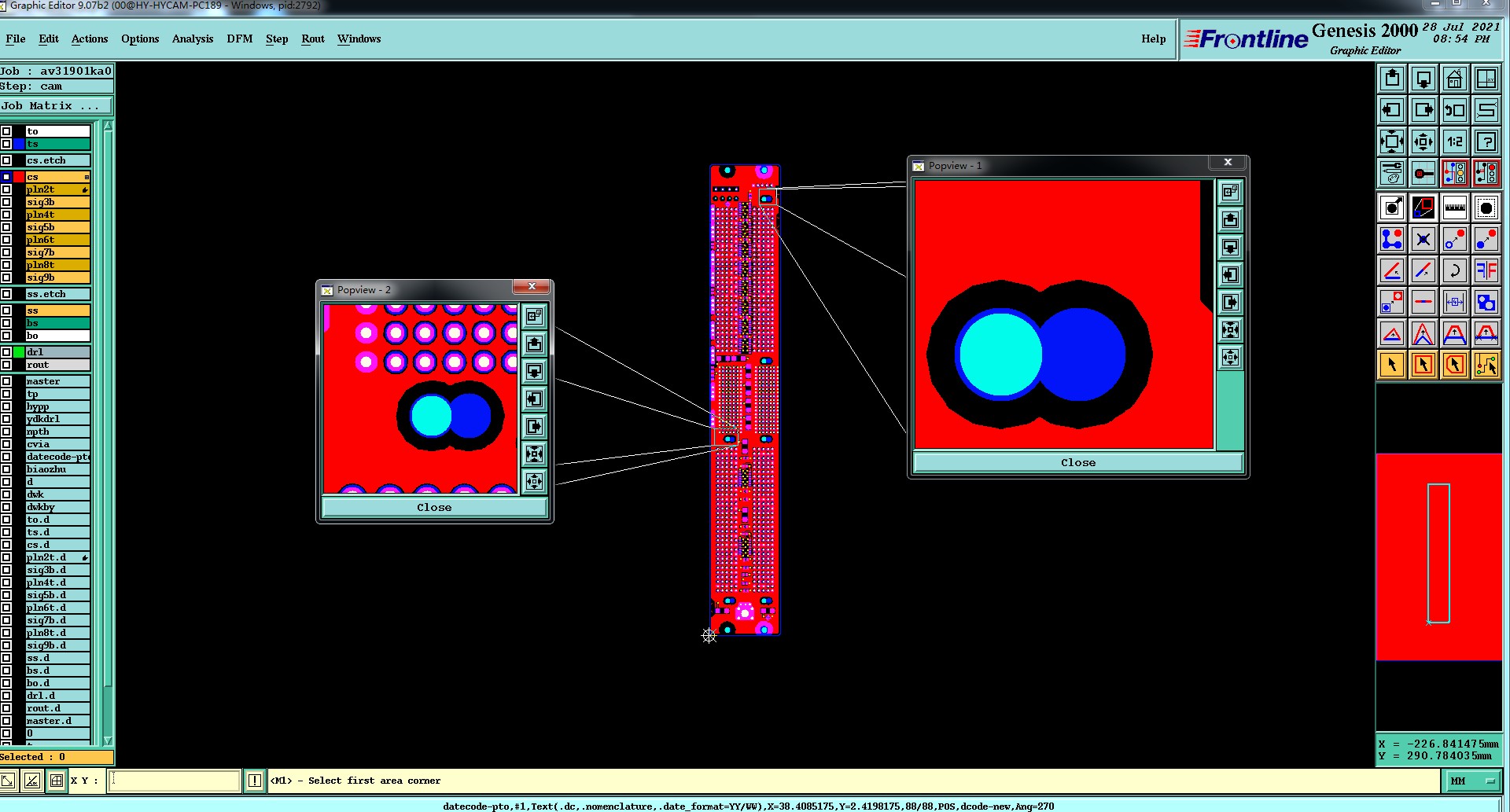Click the question mark help icon
This screenshot has height=812, width=1510.
1486,141
